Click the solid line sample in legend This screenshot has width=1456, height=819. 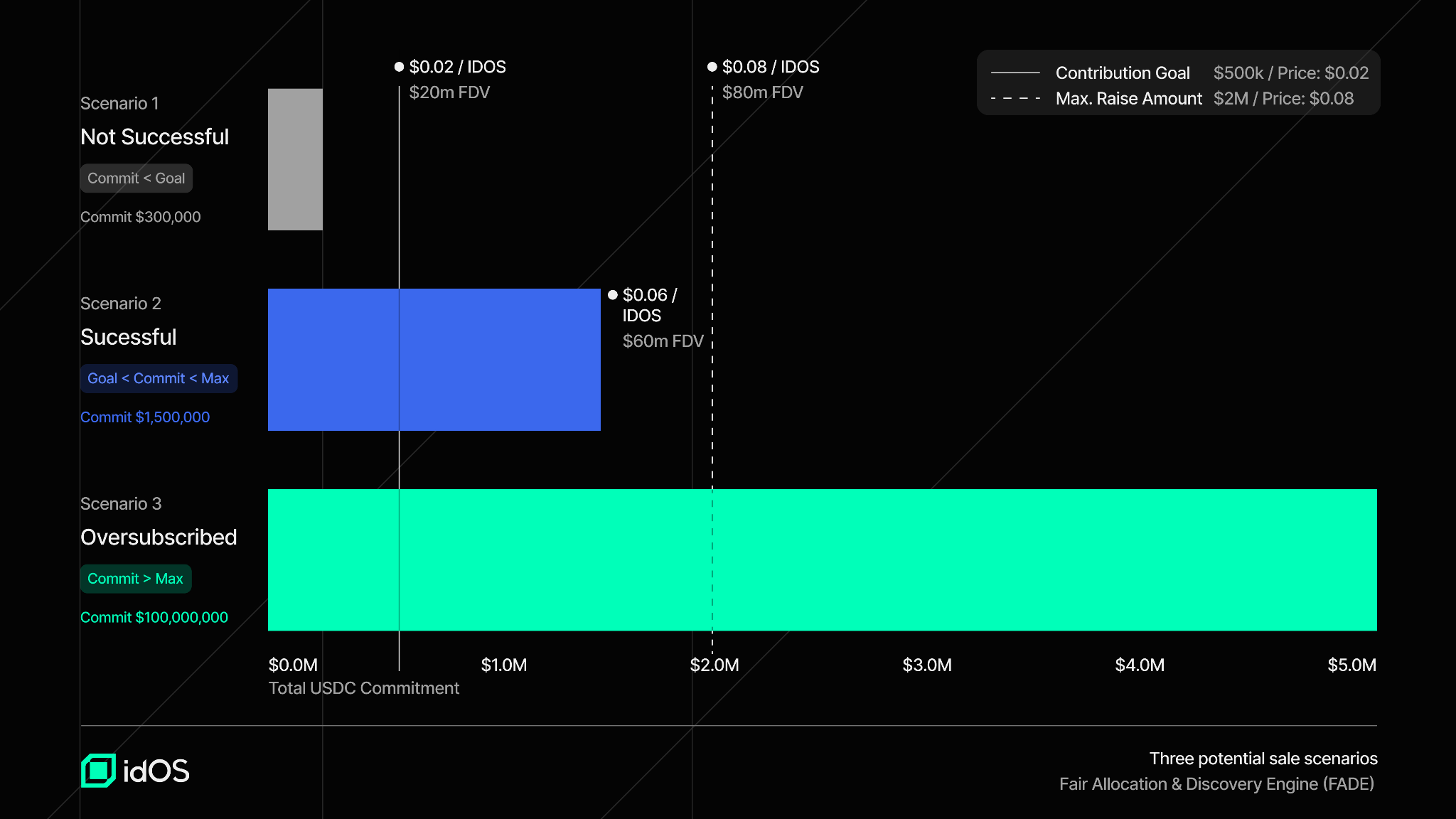[x=1015, y=73]
